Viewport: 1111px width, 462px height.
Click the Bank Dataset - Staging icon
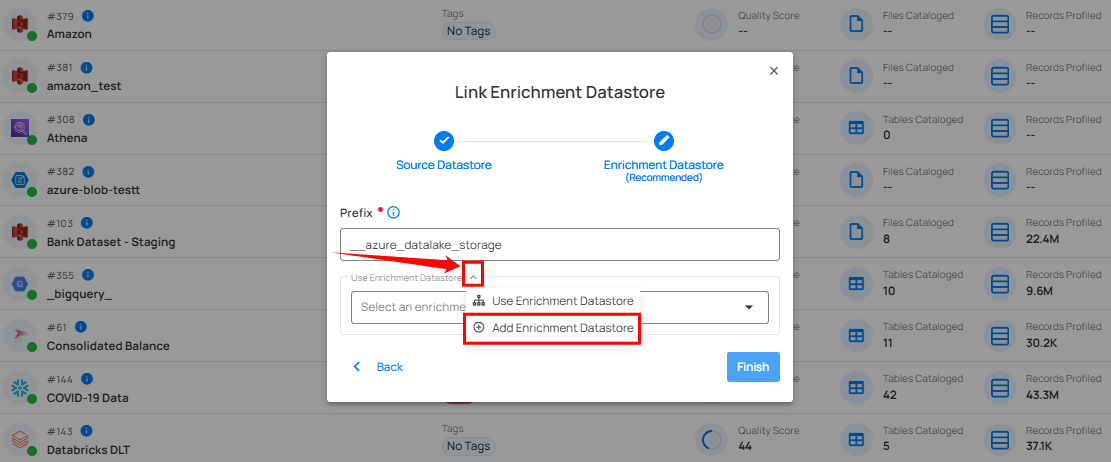[x=18, y=232]
